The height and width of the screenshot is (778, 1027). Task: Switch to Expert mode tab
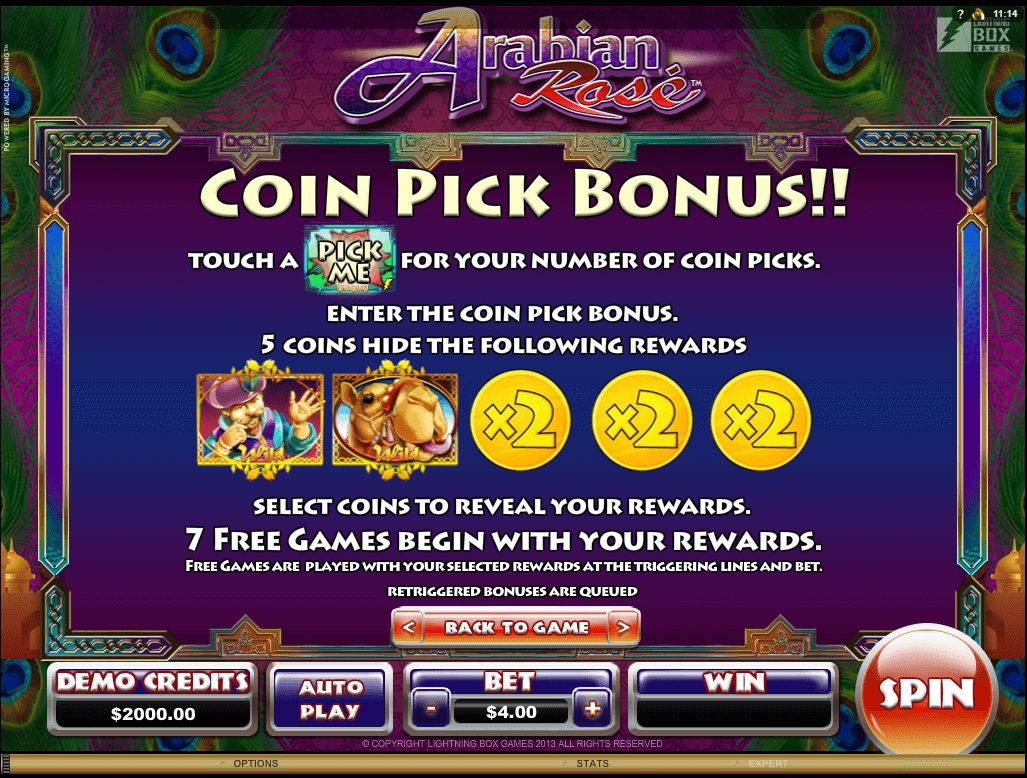point(768,764)
